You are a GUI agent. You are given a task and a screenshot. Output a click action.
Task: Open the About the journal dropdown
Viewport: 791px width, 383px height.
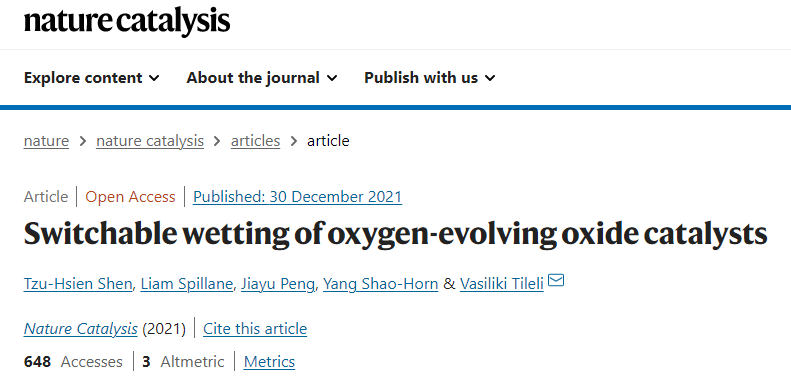[x=262, y=78]
